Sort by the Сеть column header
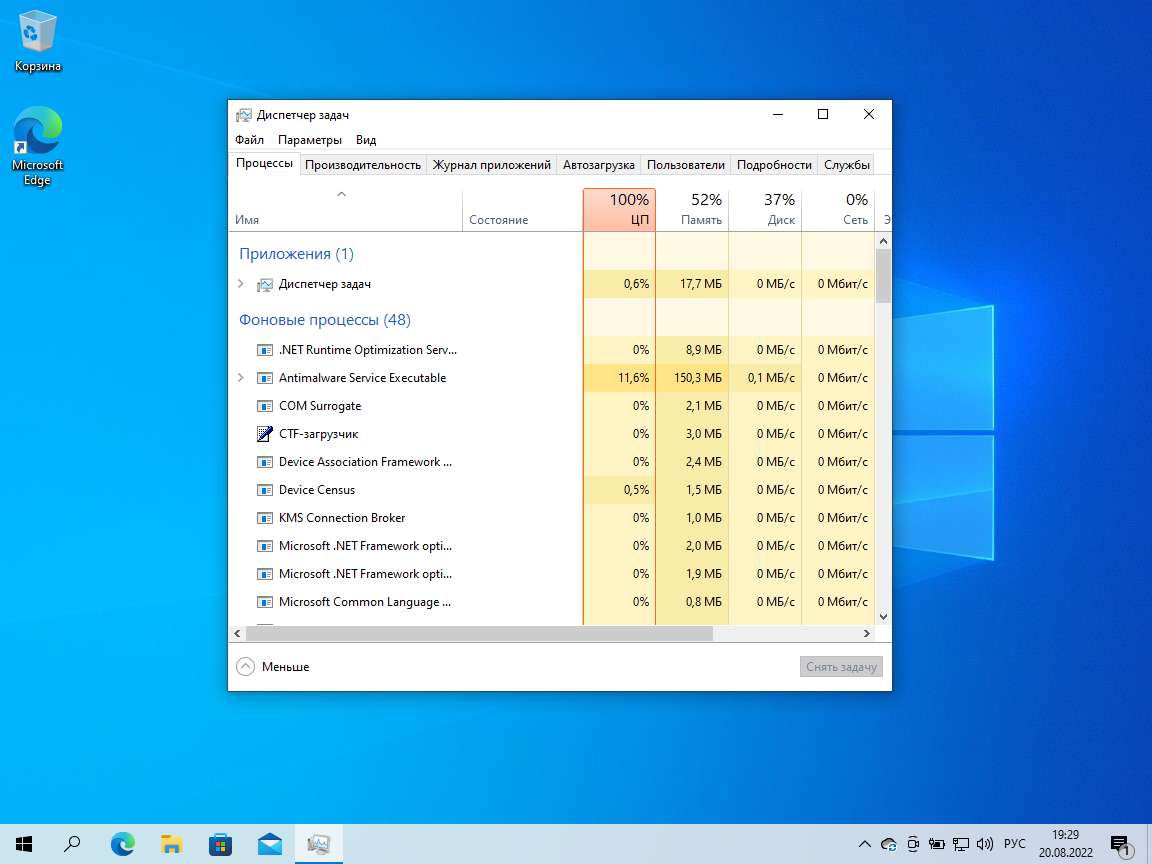This screenshot has height=864, width=1152. 838,210
